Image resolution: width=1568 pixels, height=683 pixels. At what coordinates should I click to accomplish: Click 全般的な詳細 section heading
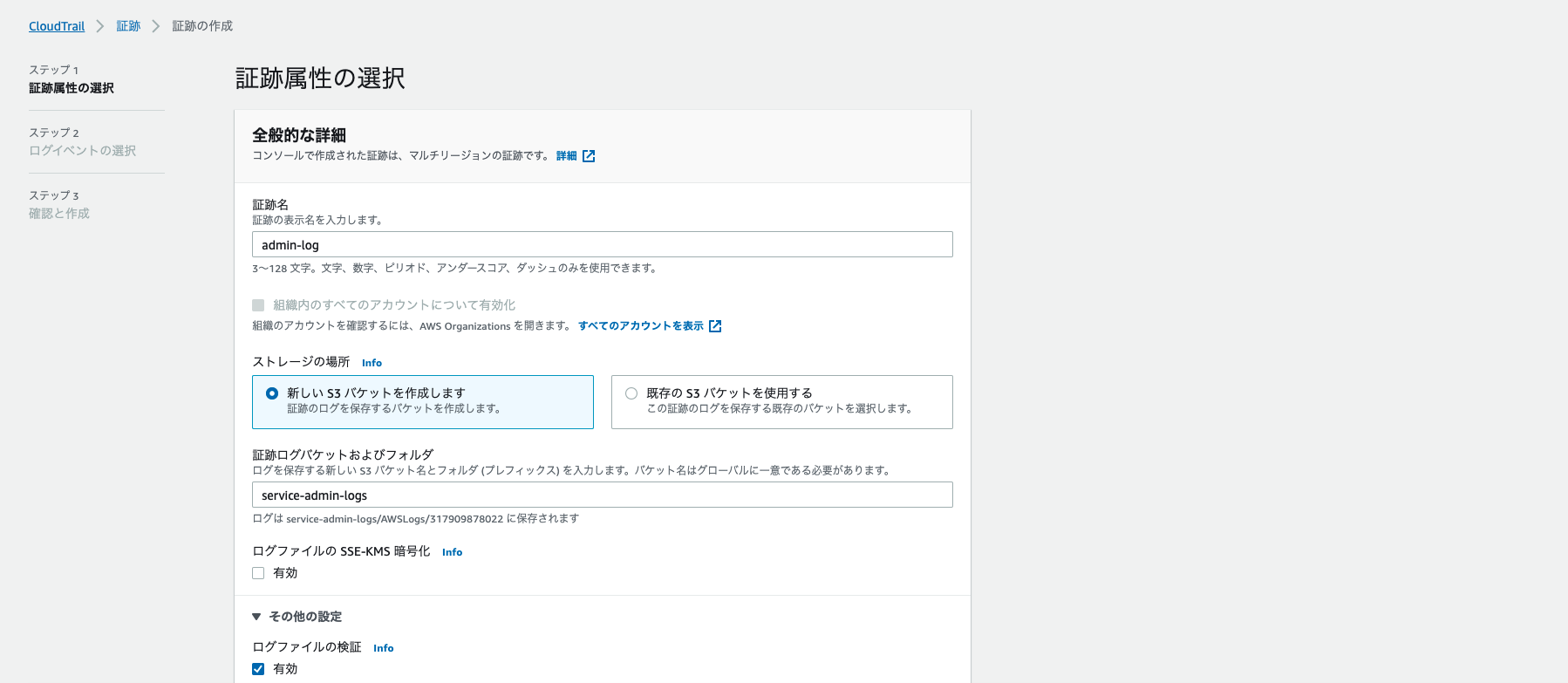[x=299, y=135]
